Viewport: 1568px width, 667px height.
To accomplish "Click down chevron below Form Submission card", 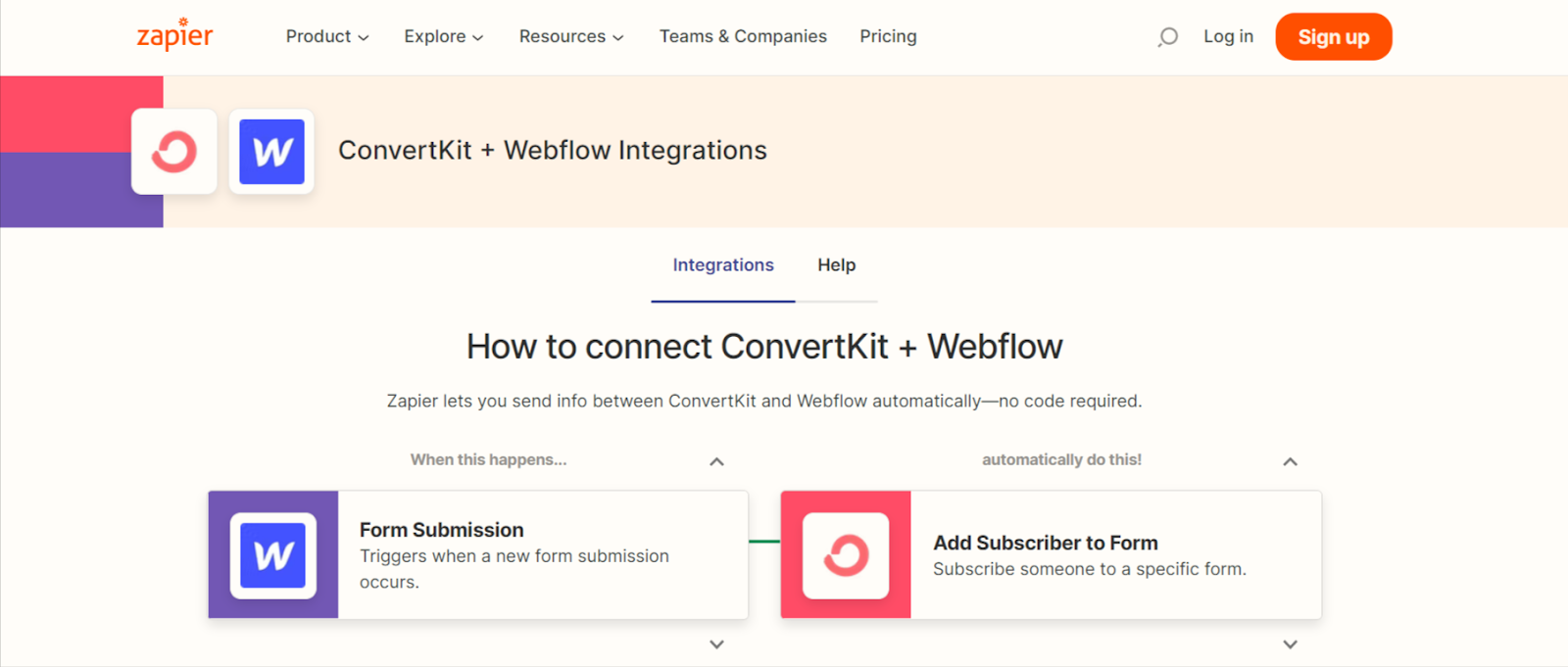I will pyautogui.click(x=716, y=644).
